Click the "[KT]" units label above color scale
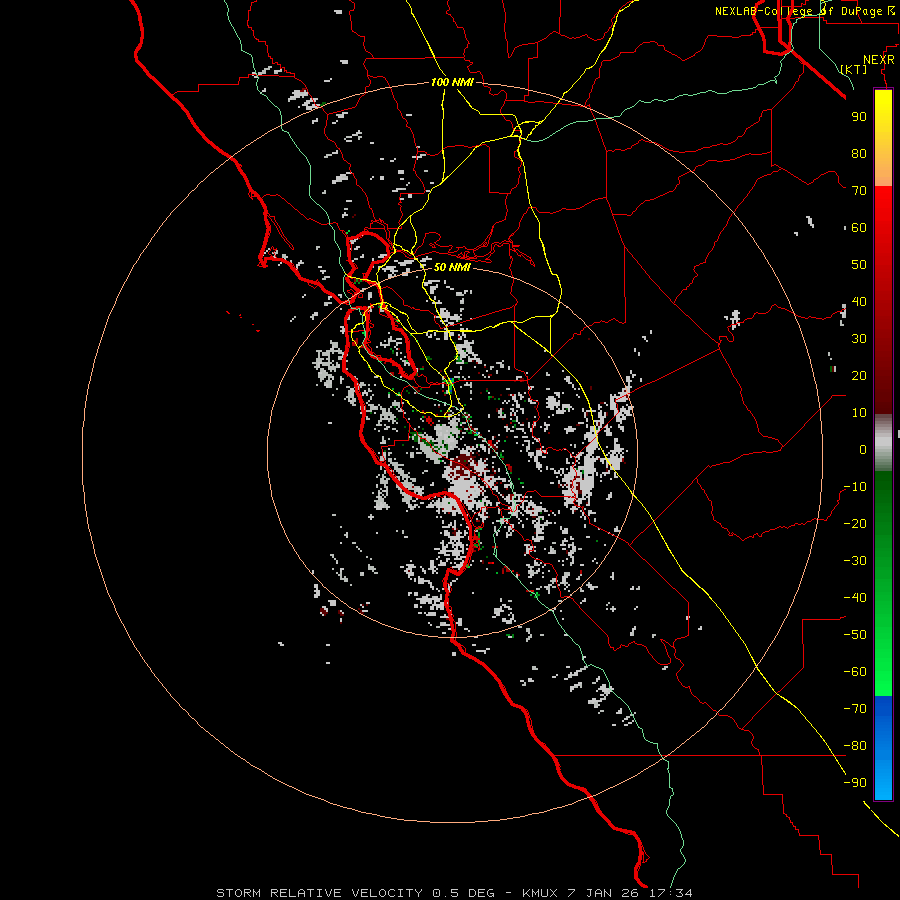 [854, 69]
